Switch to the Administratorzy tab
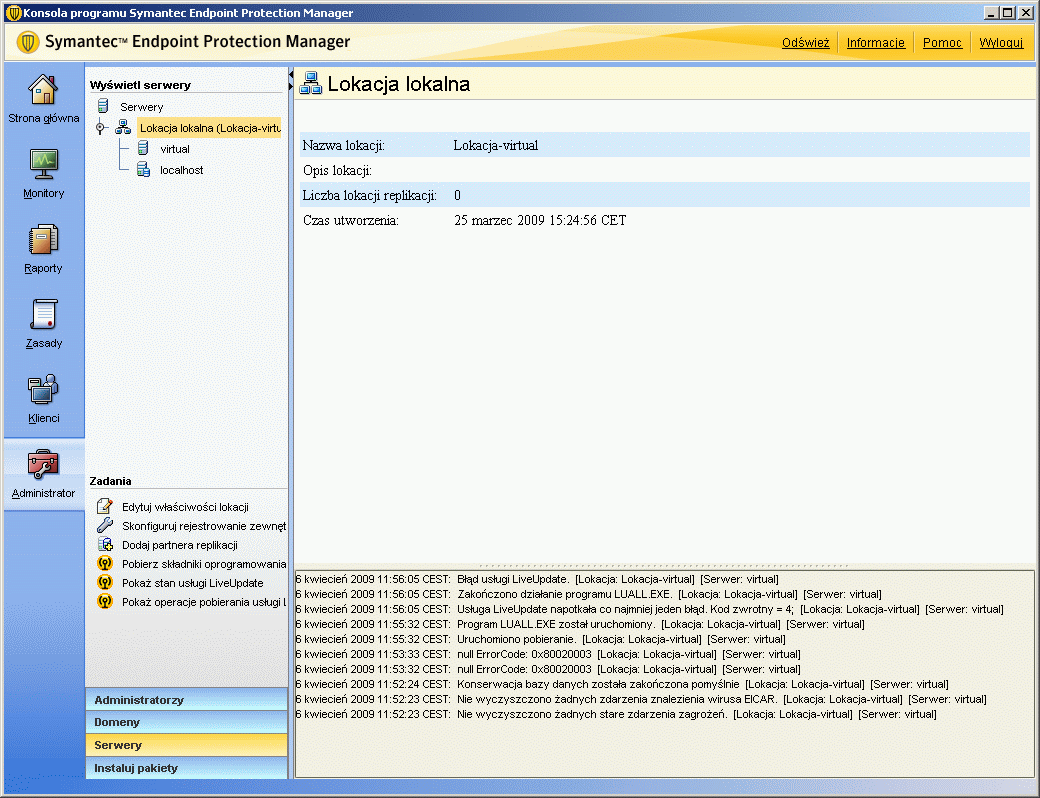 (186, 700)
